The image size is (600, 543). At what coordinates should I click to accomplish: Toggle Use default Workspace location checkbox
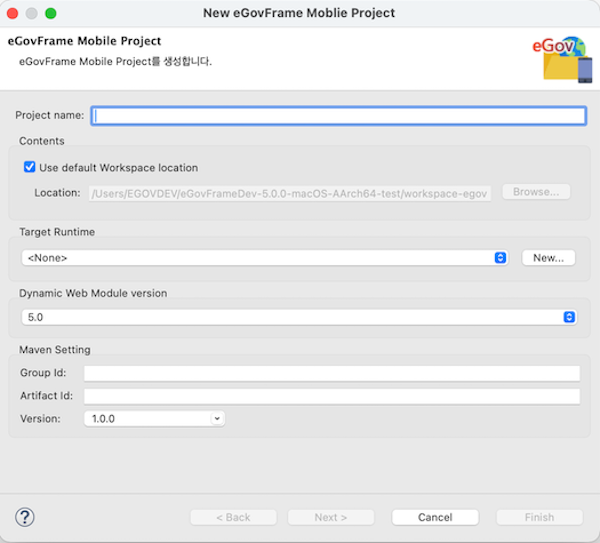tap(30, 168)
